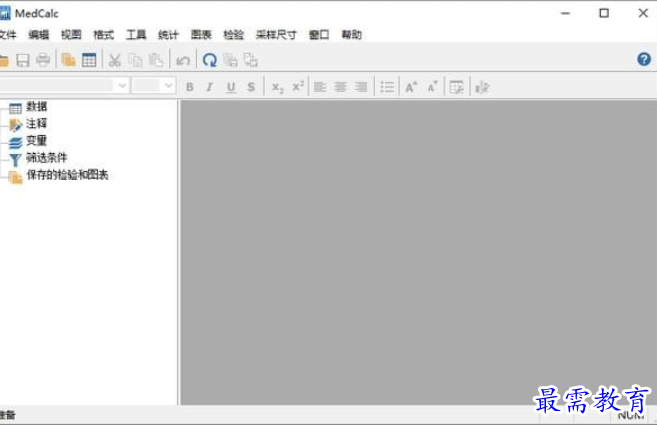The image size is (657, 432).
Task: Open help with blue question mark
Action: point(644,59)
